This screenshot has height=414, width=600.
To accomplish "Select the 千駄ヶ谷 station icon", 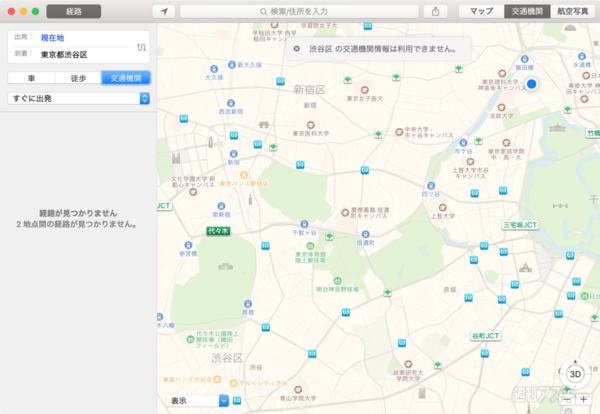I will tap(304, 224).
